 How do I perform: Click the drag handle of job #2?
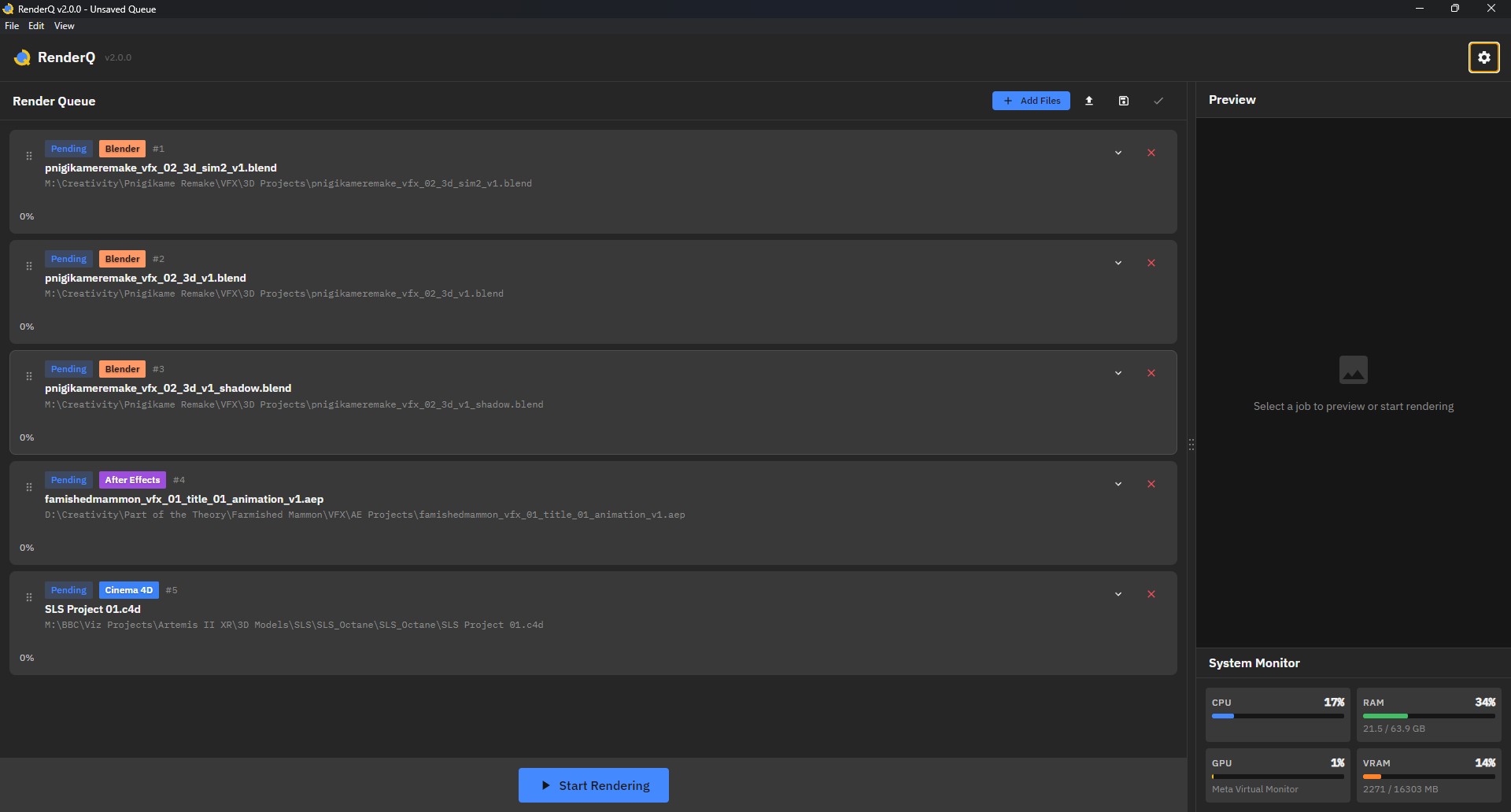coord(29,266)
